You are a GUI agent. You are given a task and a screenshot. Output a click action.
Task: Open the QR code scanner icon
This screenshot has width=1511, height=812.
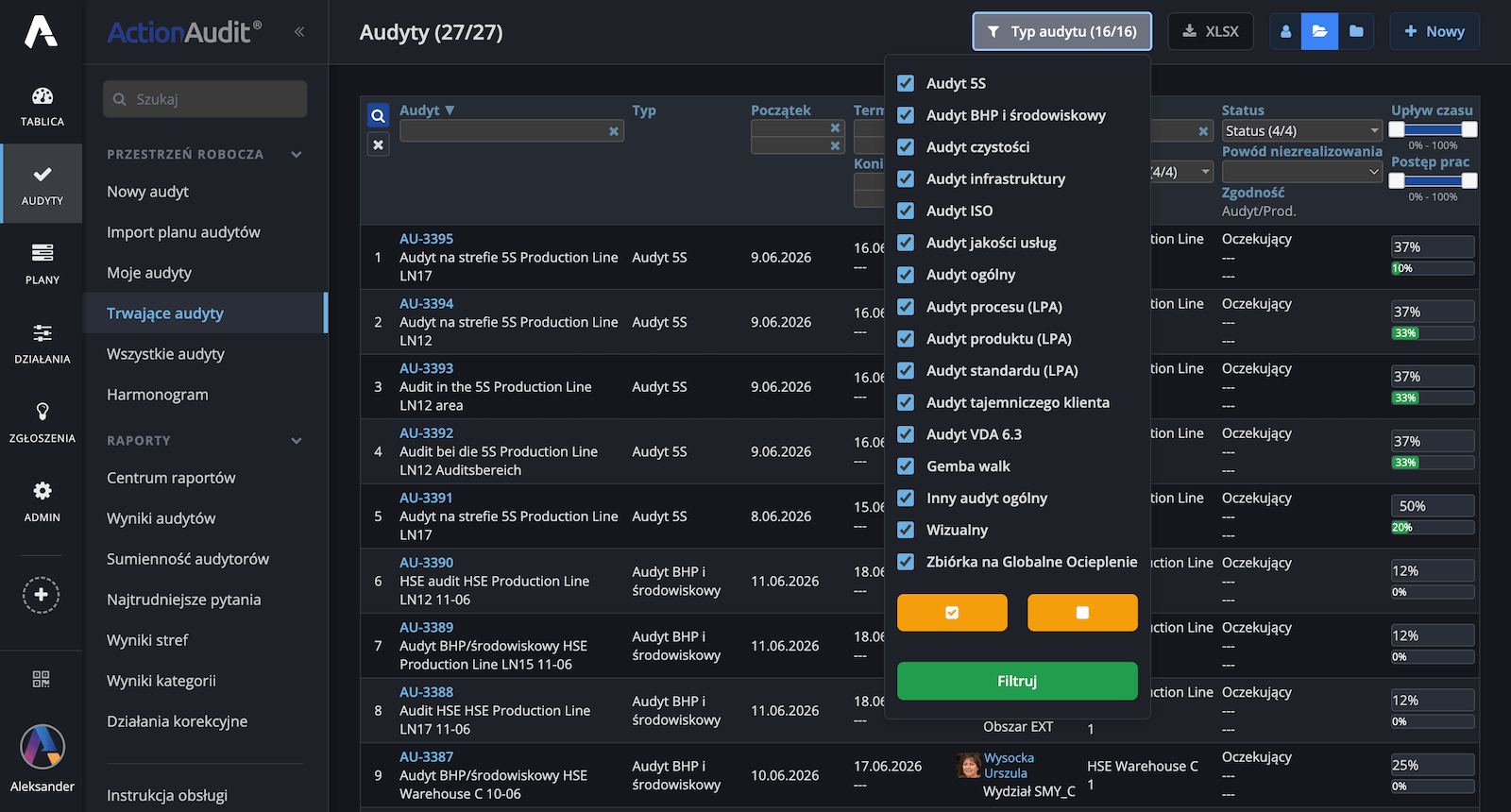click(x=41, y=679)
